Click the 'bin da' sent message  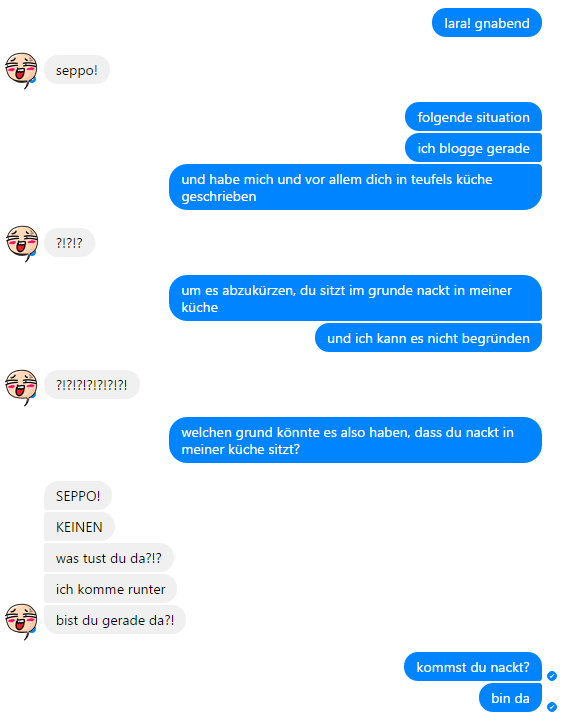click(510, 698)
